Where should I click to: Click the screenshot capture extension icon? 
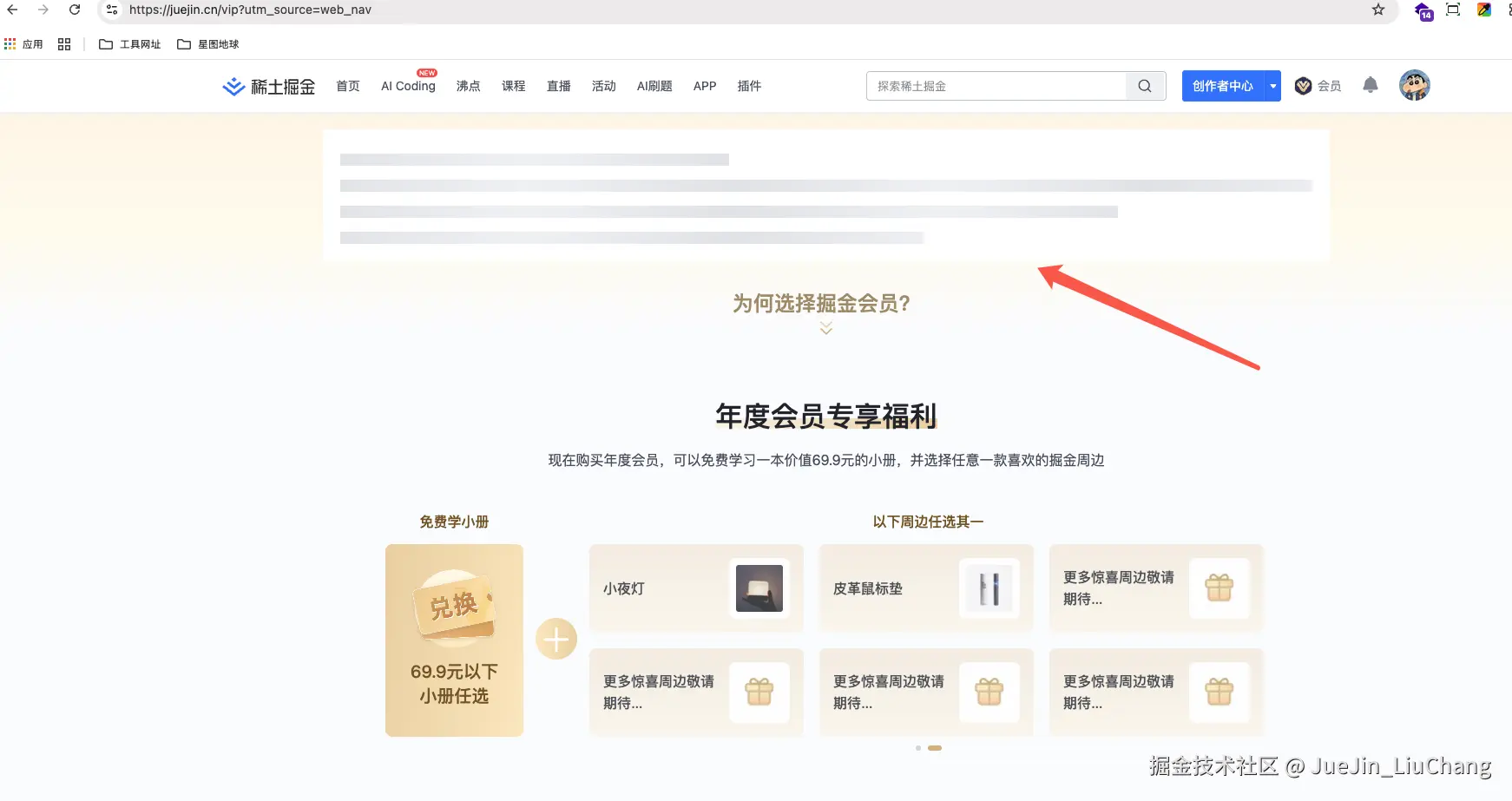click(x=1452, y=11)
